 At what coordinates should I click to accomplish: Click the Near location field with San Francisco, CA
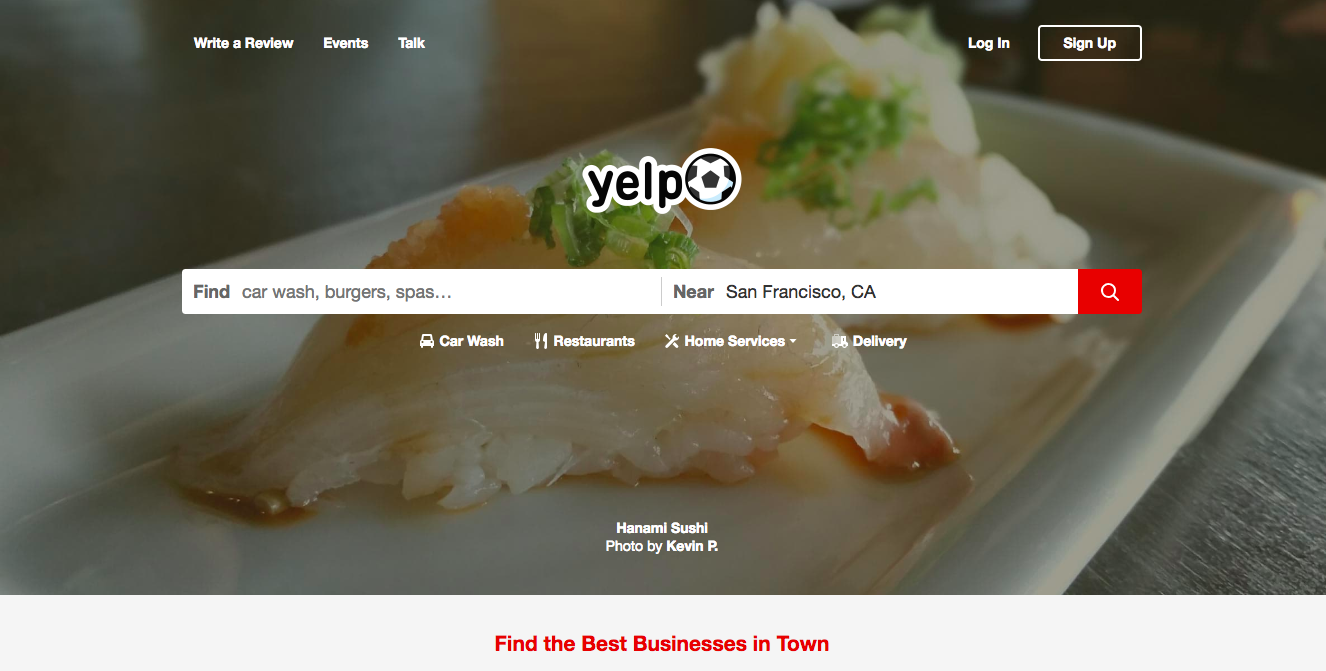click(x=870, y=292)
